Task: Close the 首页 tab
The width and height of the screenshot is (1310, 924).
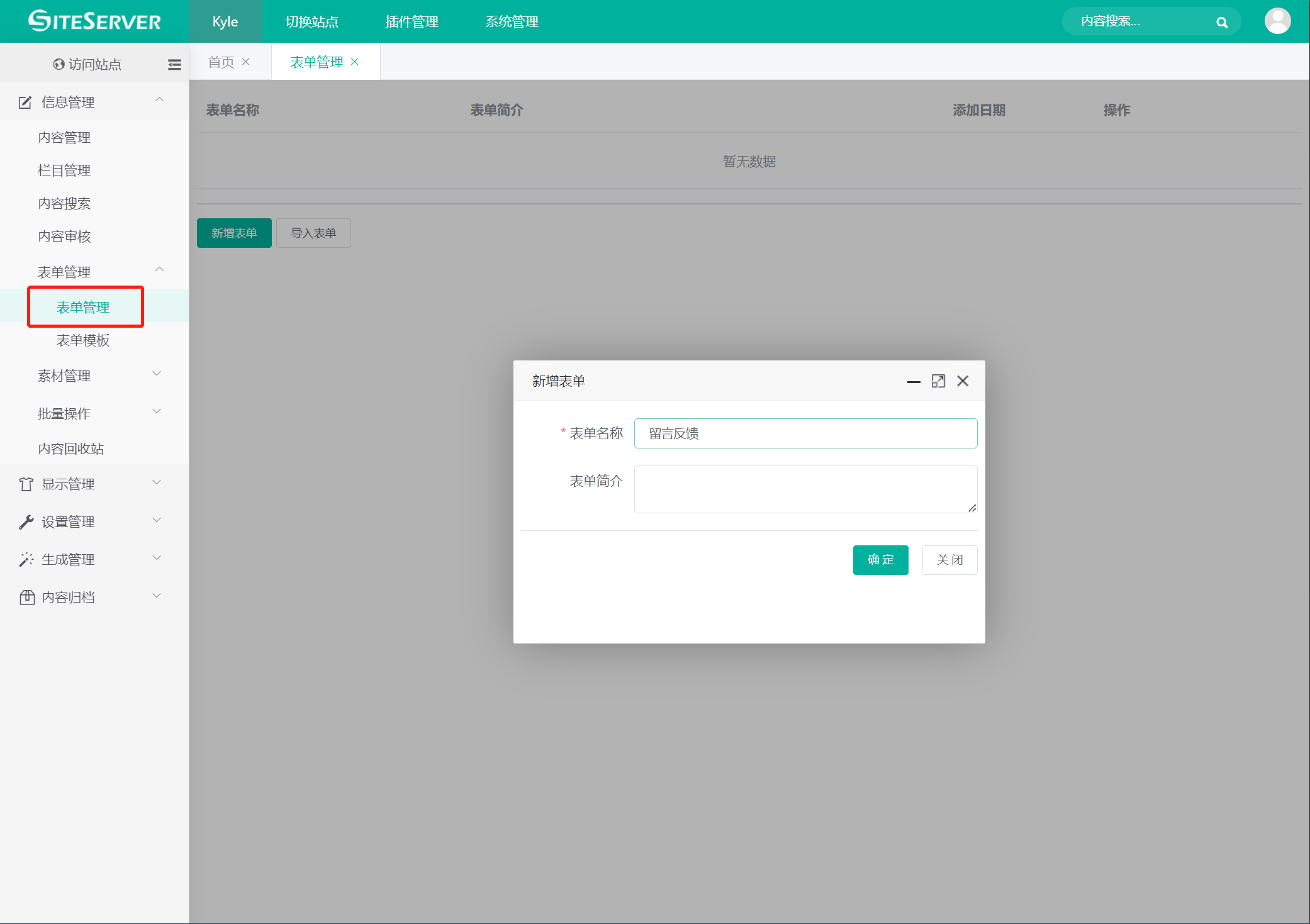Action: click(246, 62)
